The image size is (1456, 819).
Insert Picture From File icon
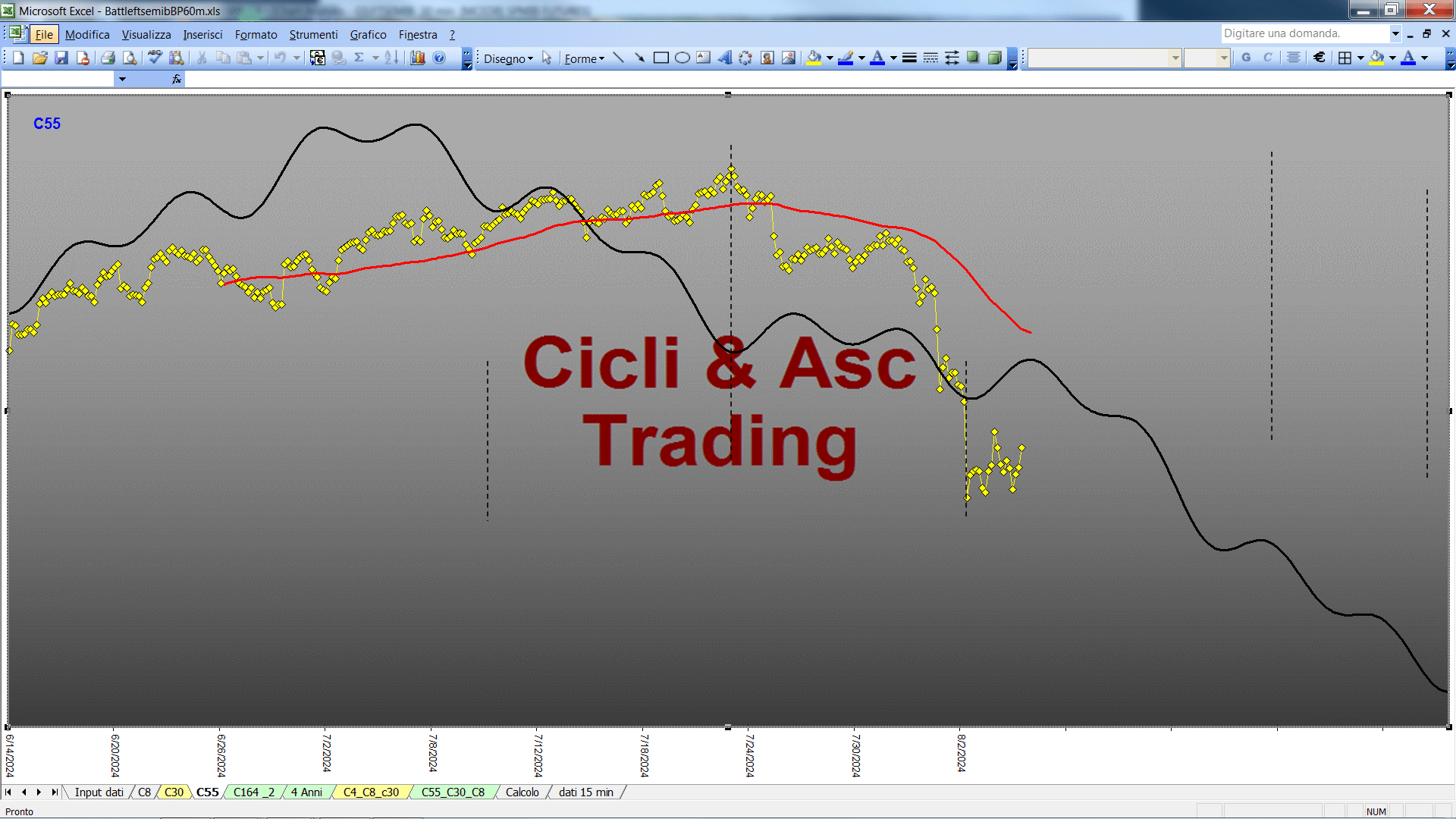[x=789, y=58]
